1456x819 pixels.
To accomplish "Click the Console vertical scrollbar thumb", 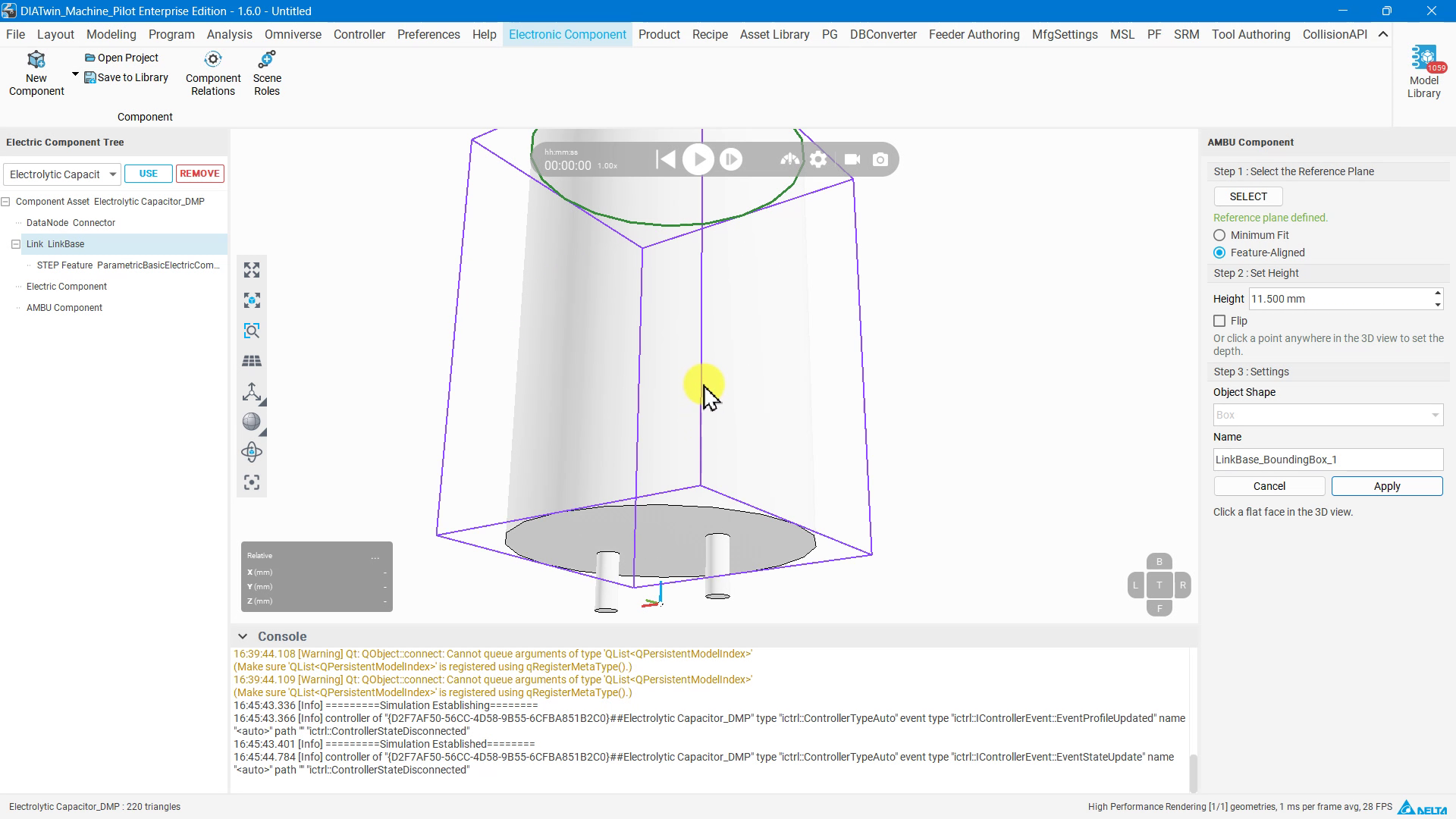I will pos(1193,773).
